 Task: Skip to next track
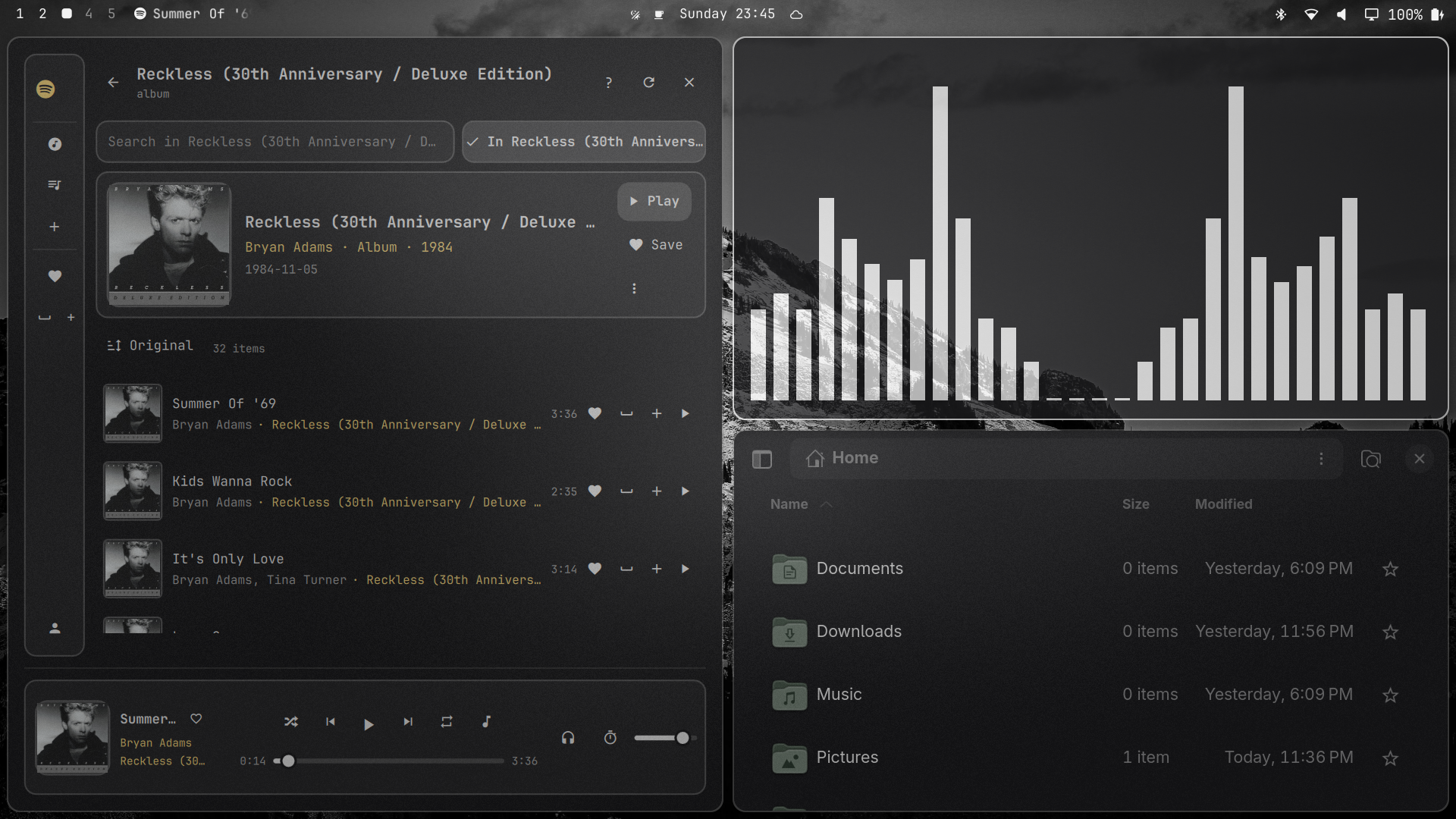pos(408,722)
